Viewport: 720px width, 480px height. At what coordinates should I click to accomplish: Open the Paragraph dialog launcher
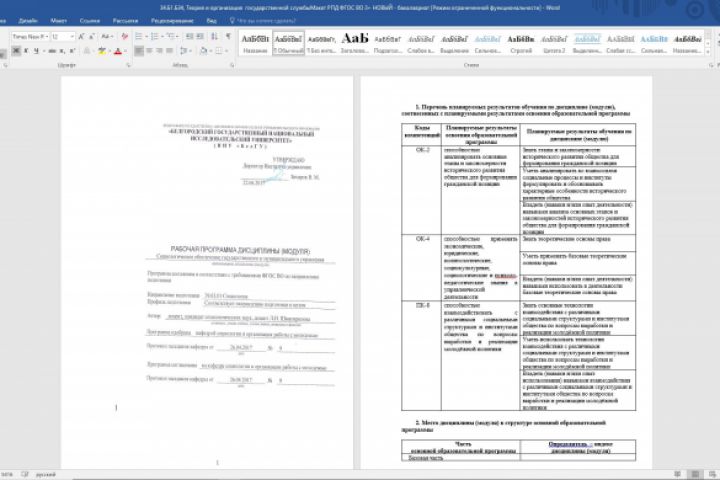coord(232,65)
